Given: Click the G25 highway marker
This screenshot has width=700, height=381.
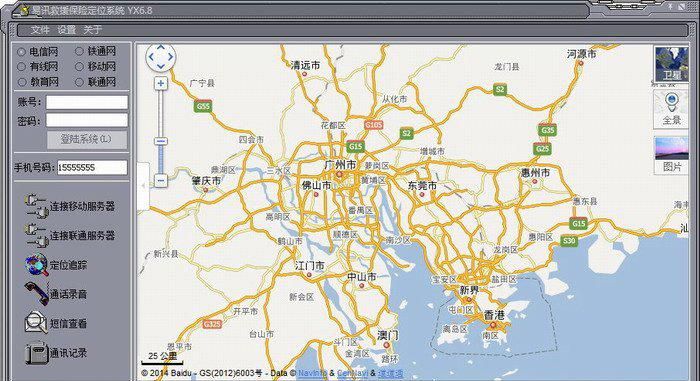Looking at the screenshot, I should click(x=542, y=149).
